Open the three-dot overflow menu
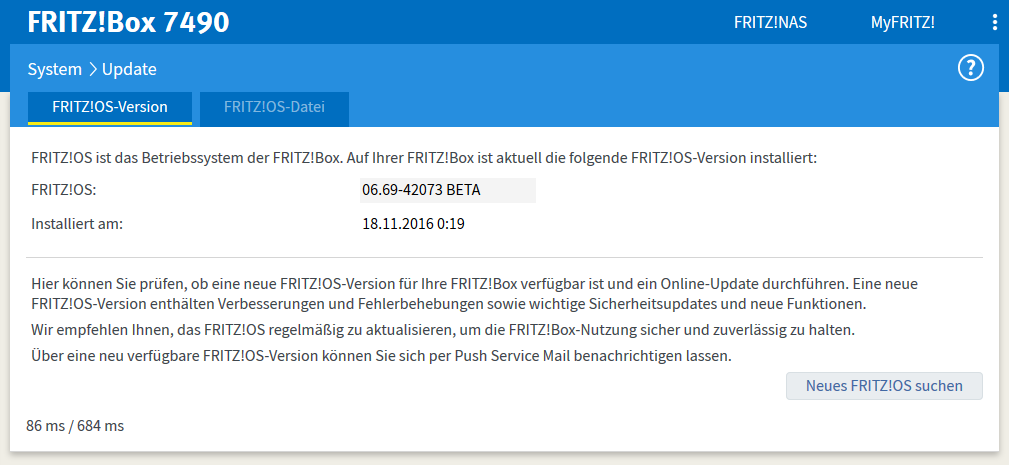This screenshot has width=1009, height=465. [x=995, y=23]
